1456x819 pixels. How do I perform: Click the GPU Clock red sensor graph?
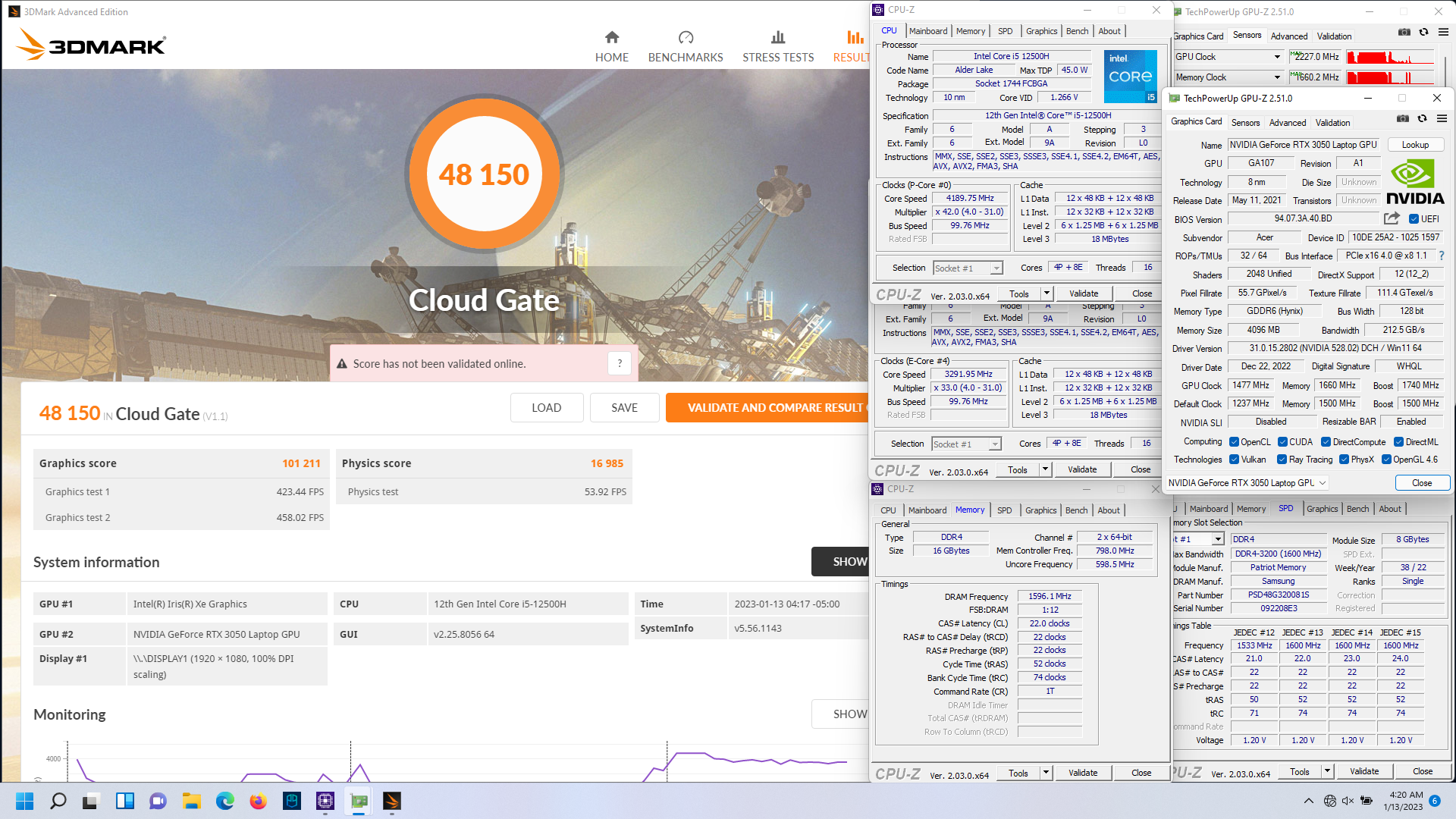[x=1391, y=57]
